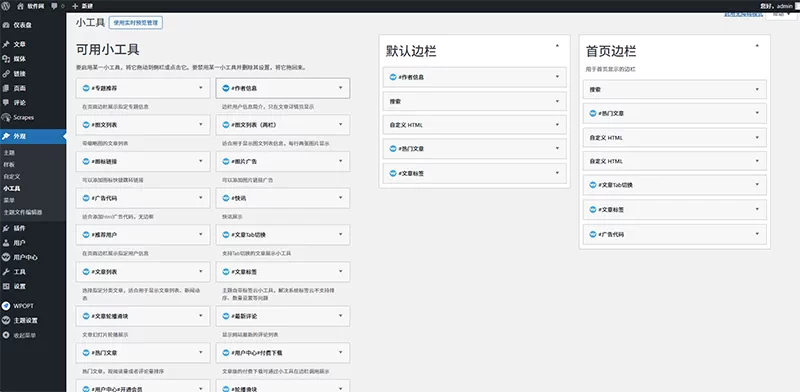Viewport: 800px width, 392px height.
Task: Expand the #图片广告 widget arrow
Action: click(340, 161)
